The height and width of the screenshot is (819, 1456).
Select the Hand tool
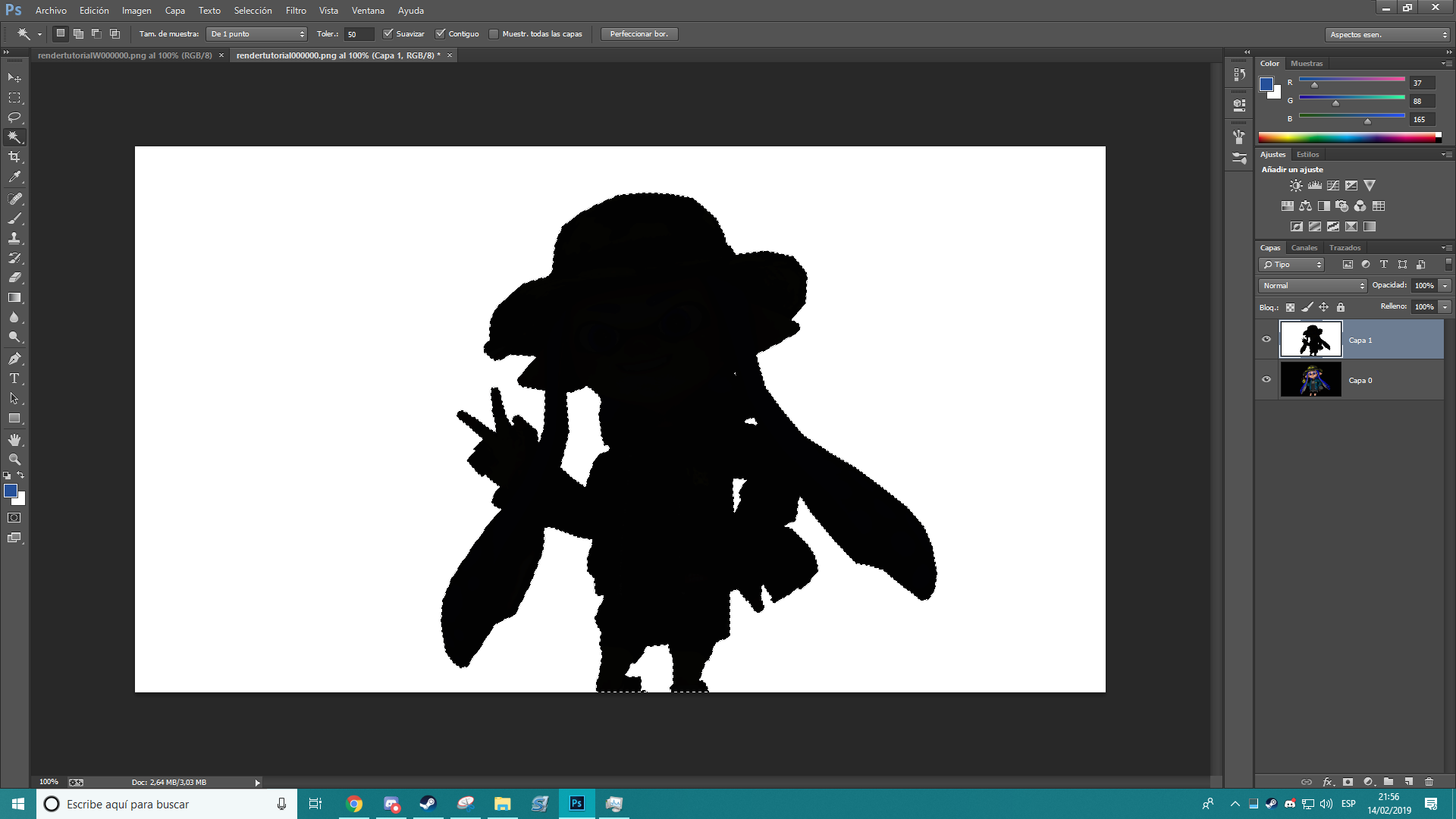(14, 440)
